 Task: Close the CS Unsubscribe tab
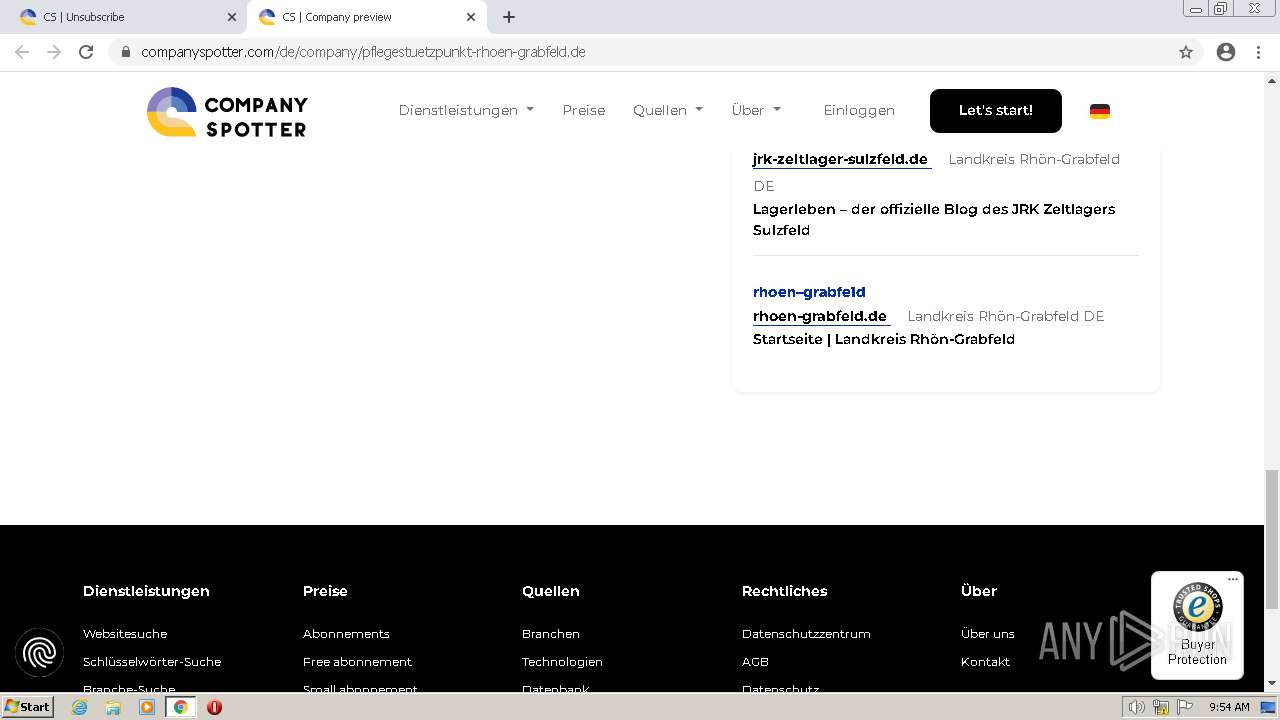[x=232, y=17]
